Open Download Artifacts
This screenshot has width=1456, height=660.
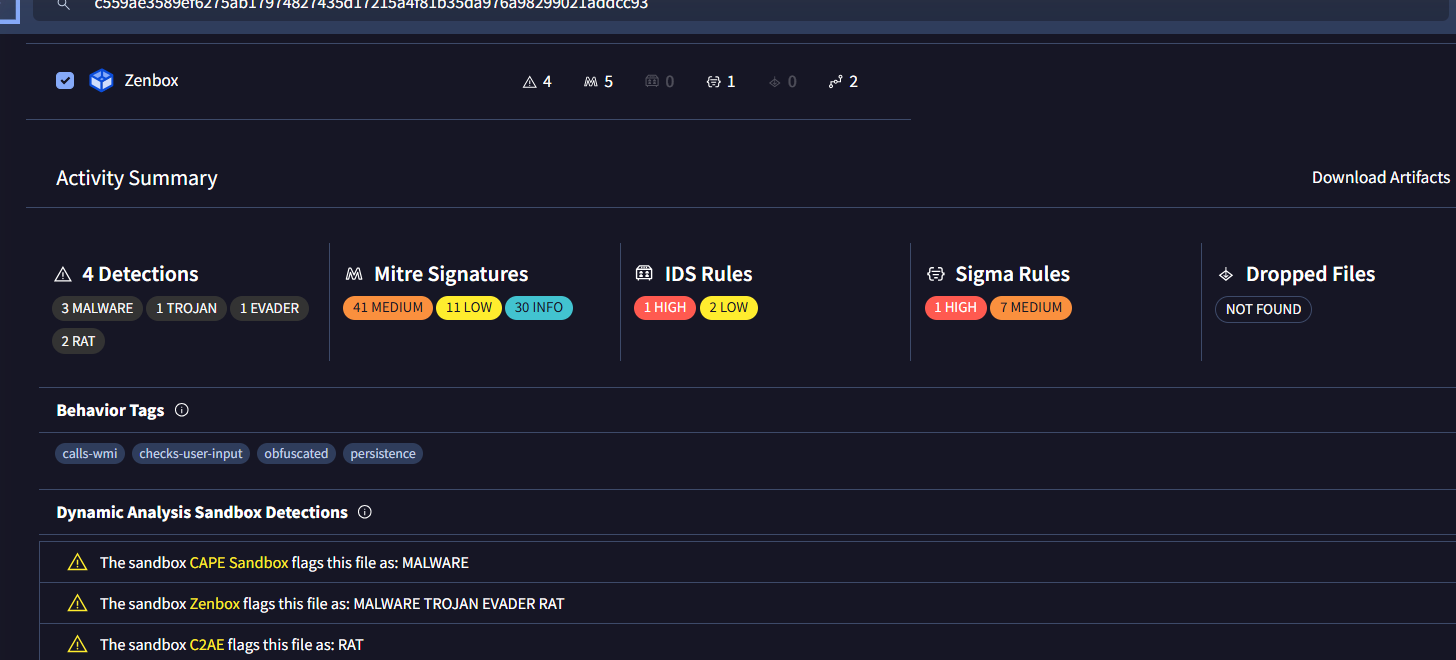tap(1381, 177)
